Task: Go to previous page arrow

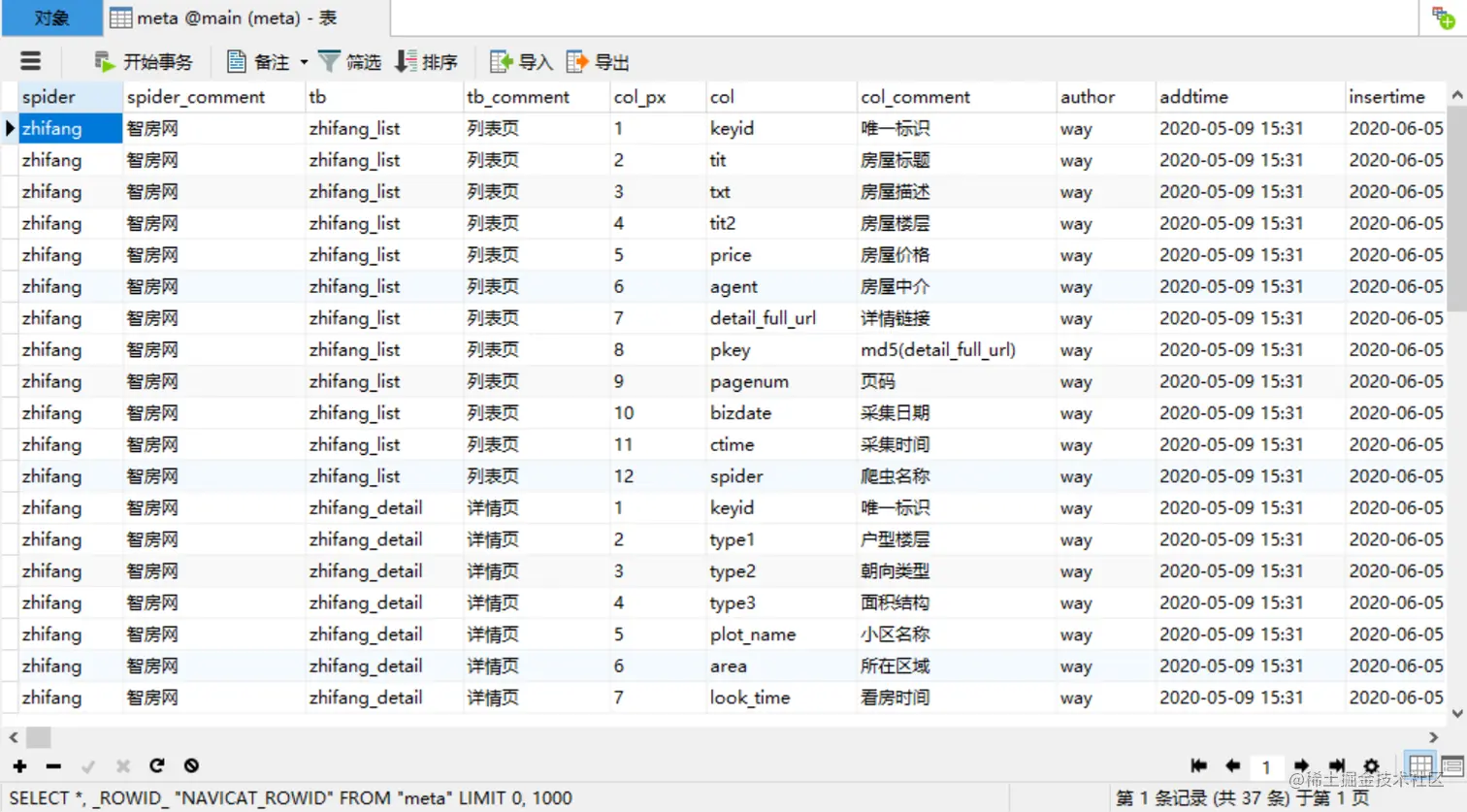Action: coord(1232,765)
